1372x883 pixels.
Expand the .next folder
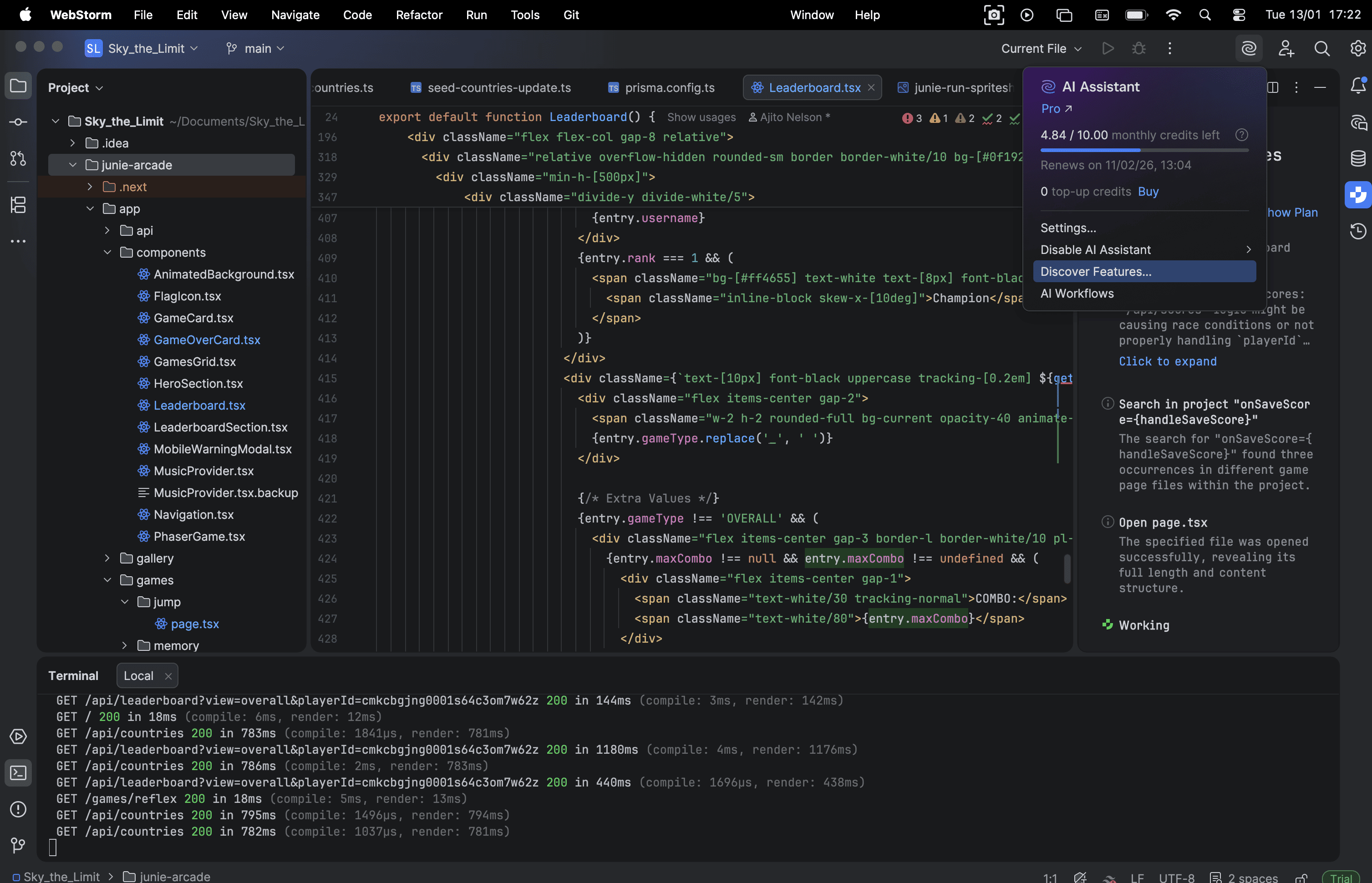[89, 187]
